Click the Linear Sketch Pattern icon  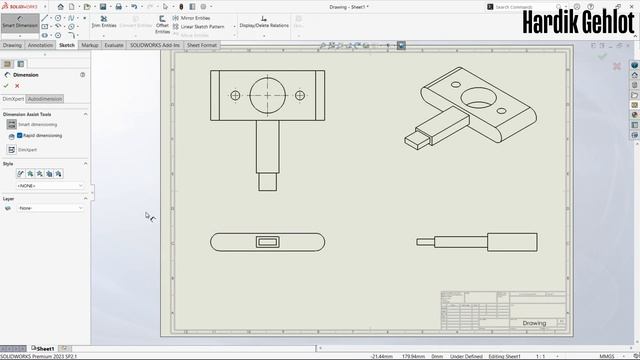point(176,27)
